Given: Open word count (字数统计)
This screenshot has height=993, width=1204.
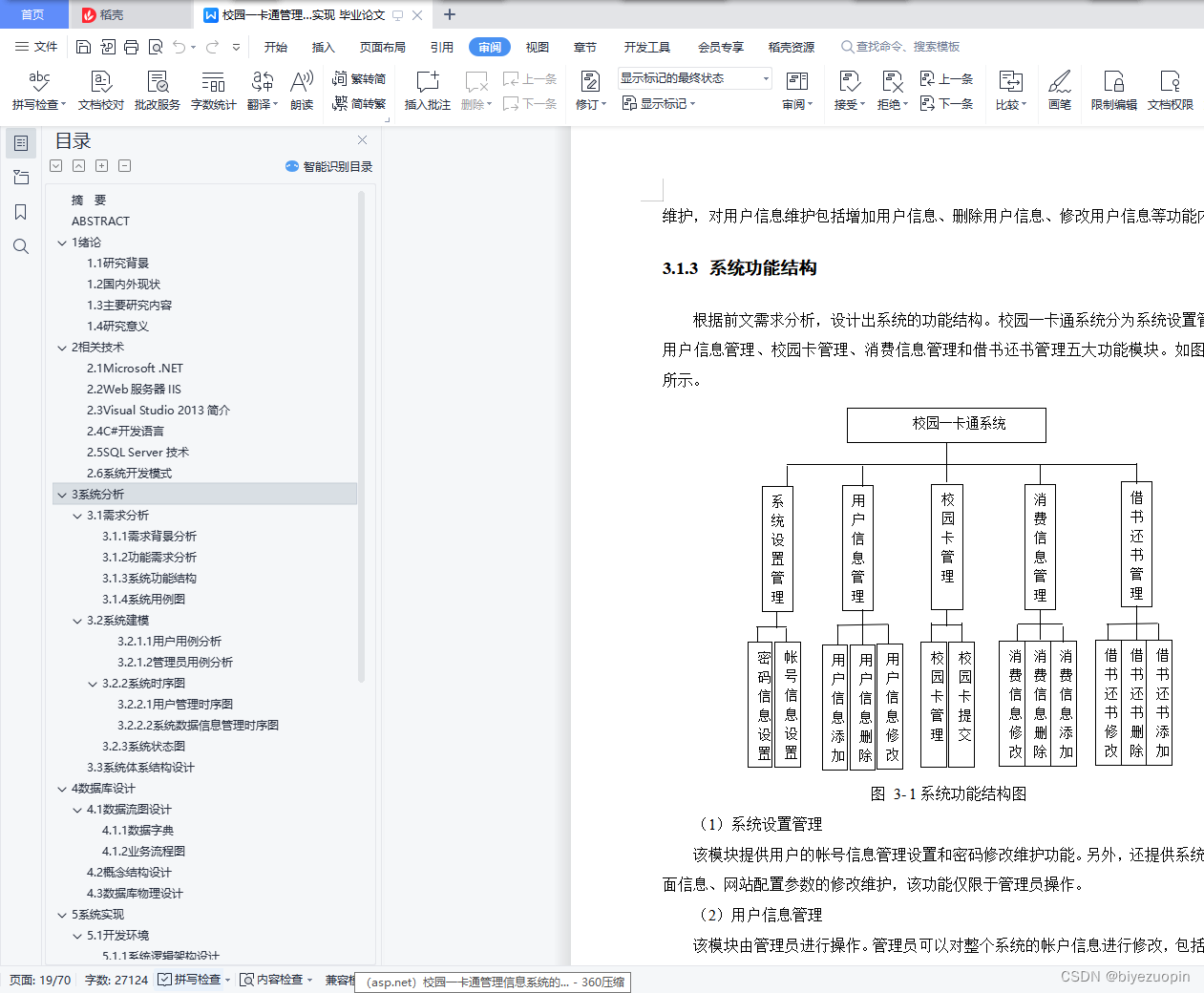Looking at the screenshot, I should pos(214,91).
